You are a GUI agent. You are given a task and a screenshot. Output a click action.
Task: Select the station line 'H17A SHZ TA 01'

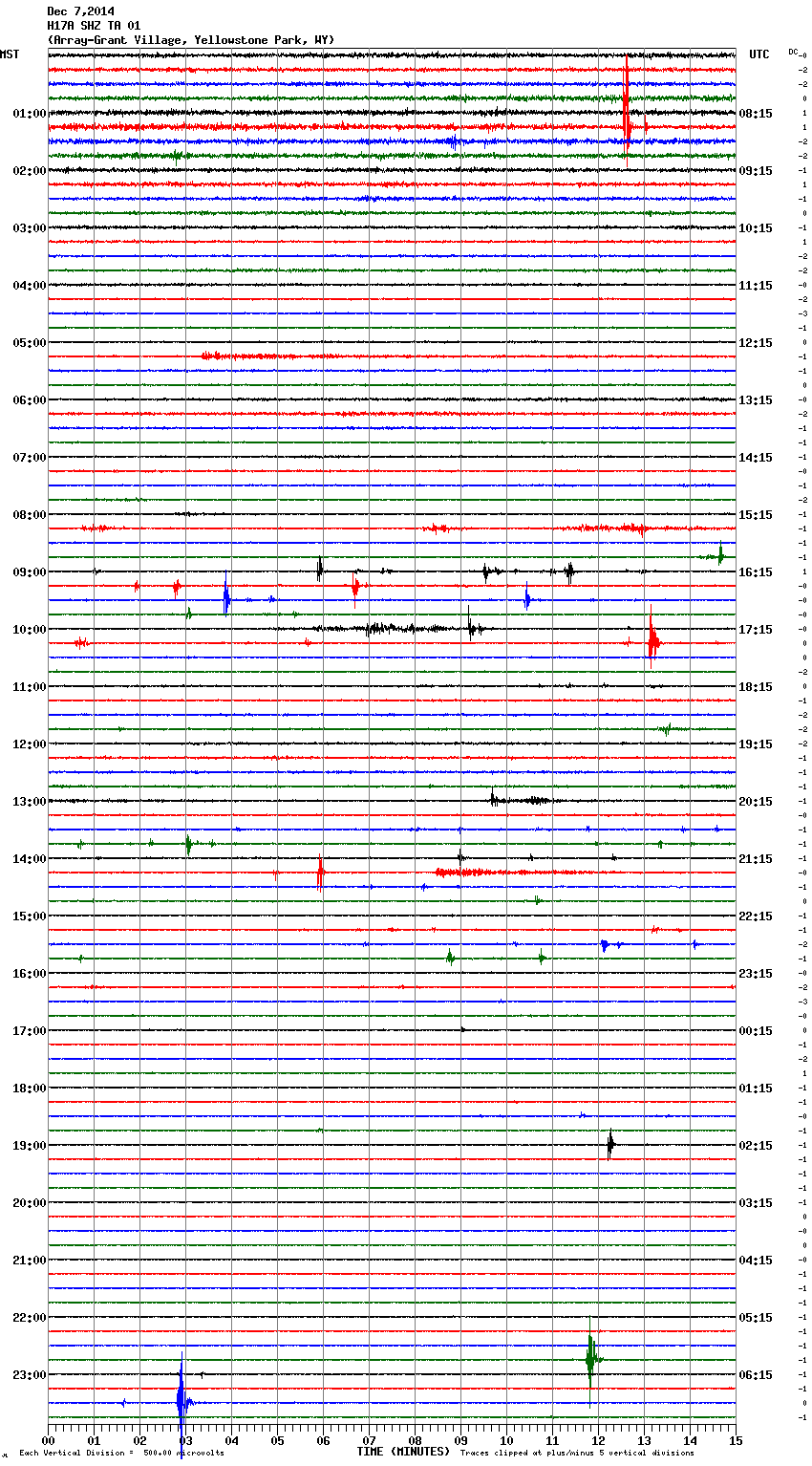coord(94,26)
